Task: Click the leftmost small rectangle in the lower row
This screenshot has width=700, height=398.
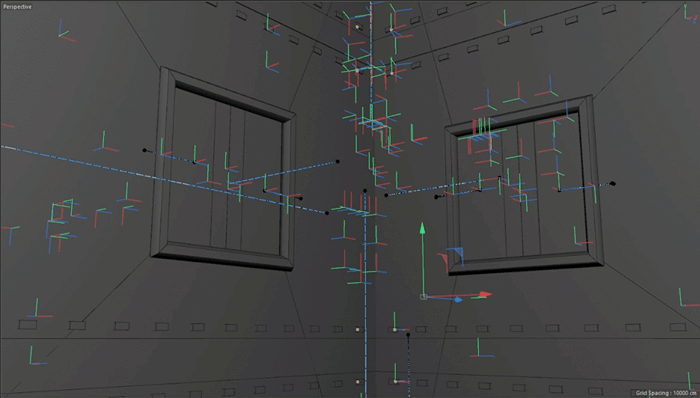Action: pyautogui.click(x=27, y=325)
